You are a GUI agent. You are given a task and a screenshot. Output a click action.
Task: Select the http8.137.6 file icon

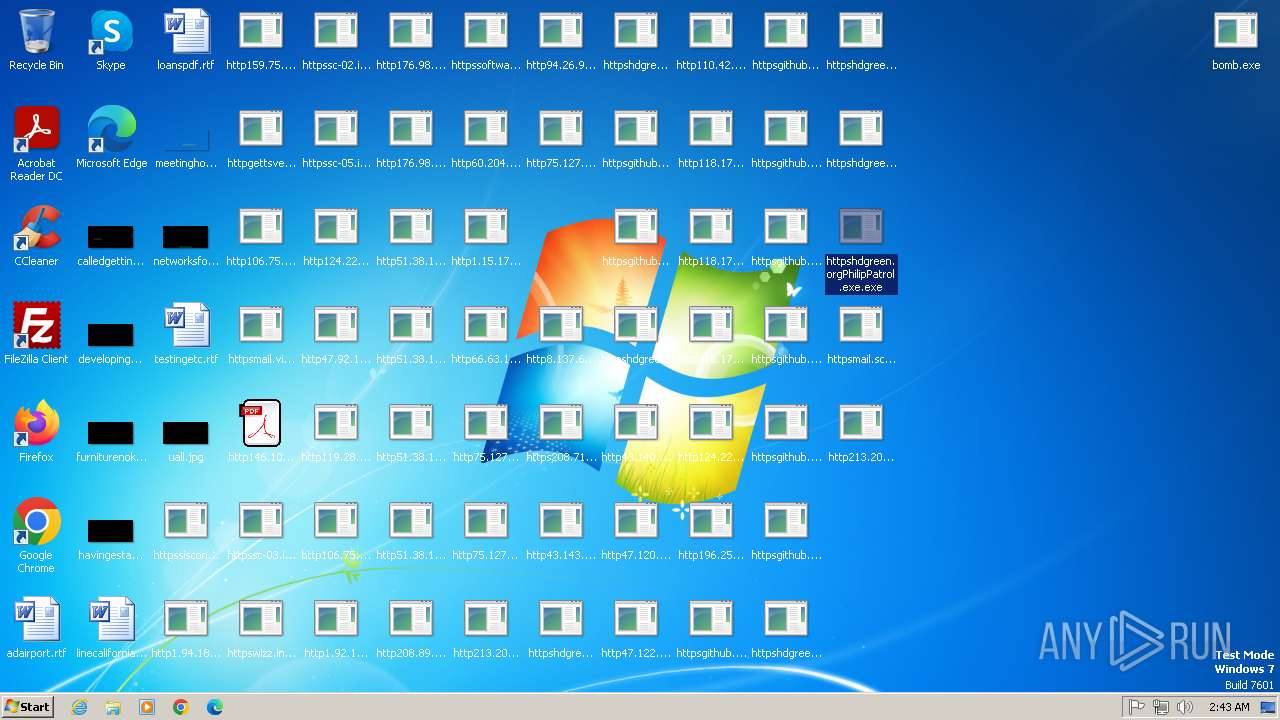click(561, 334)
